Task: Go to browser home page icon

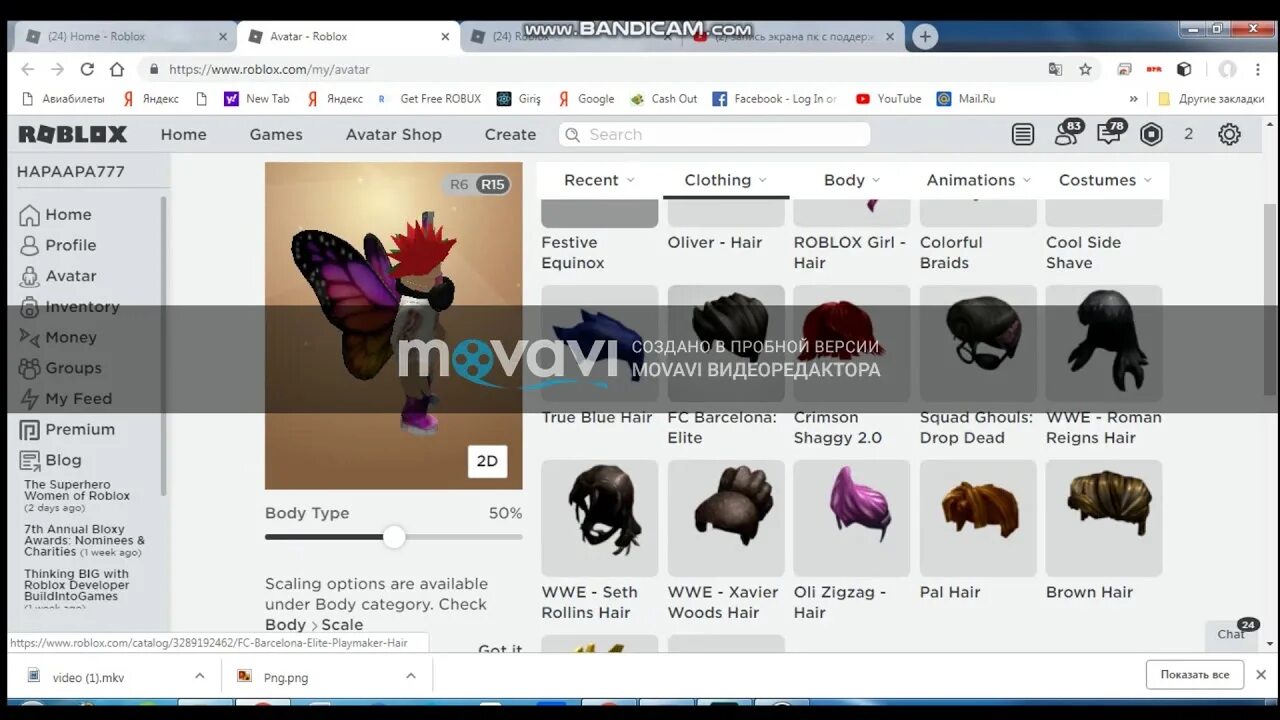Action: 117,69
